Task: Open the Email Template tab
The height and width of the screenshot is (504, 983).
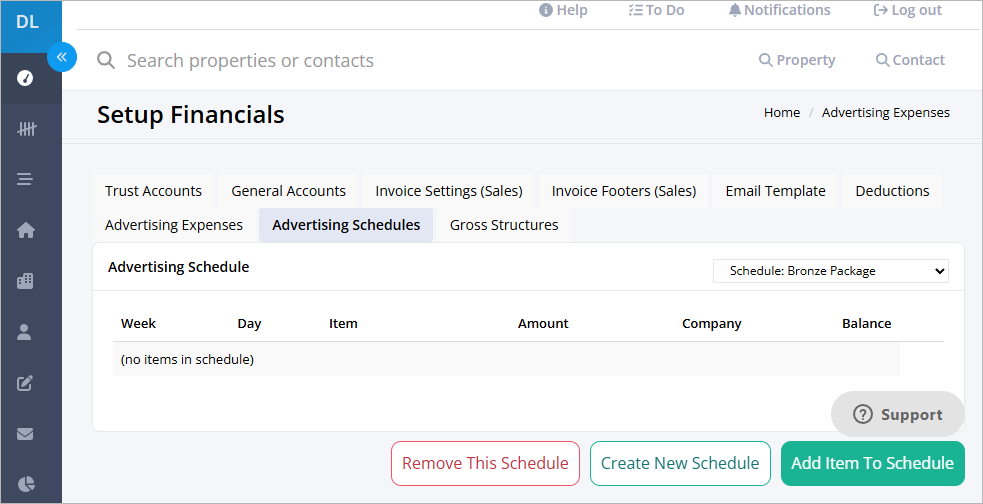Action: click(775, 191)
